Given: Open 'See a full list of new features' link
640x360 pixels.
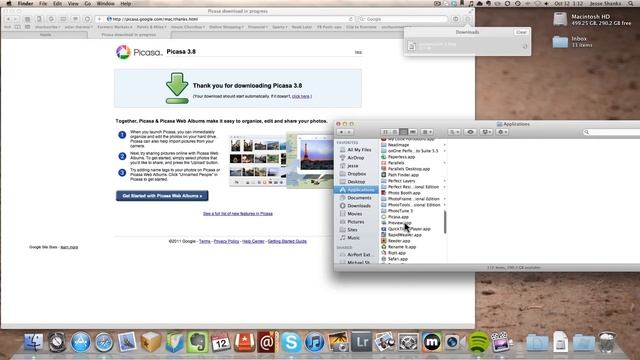Looking at the screenshot, I should click(238, 213).
